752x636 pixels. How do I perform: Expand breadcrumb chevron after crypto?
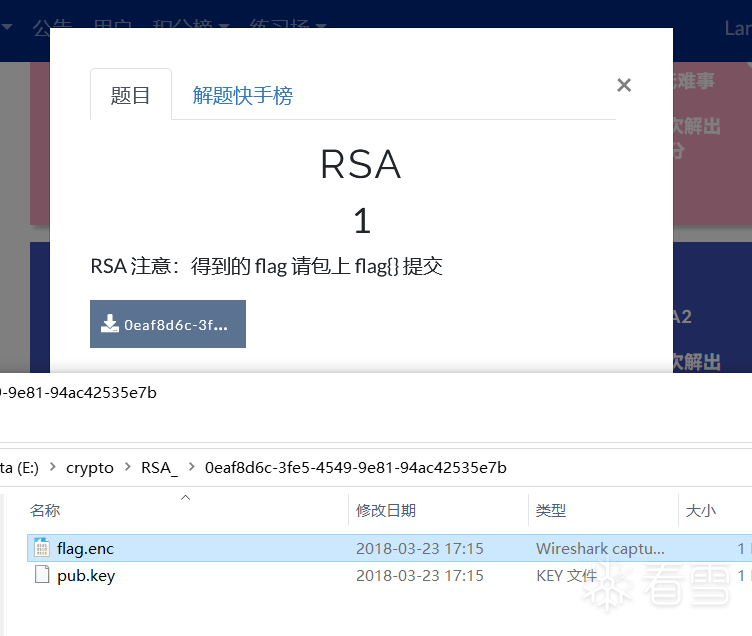point(128,467)
